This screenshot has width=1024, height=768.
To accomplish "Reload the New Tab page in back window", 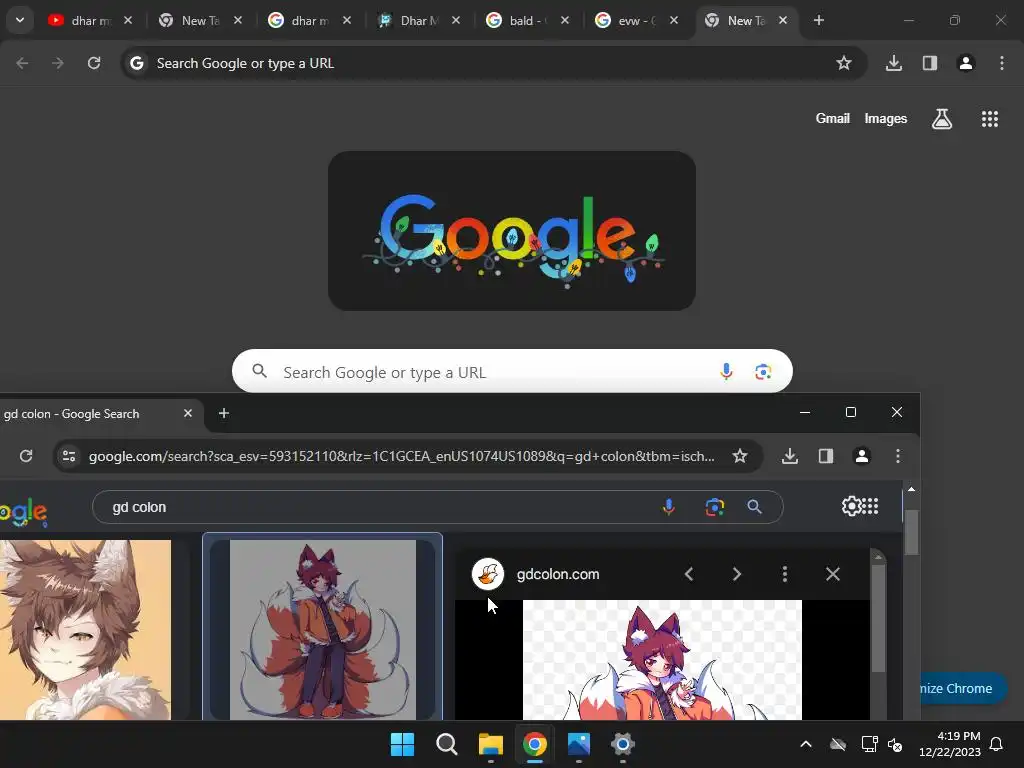I will 94,63.
